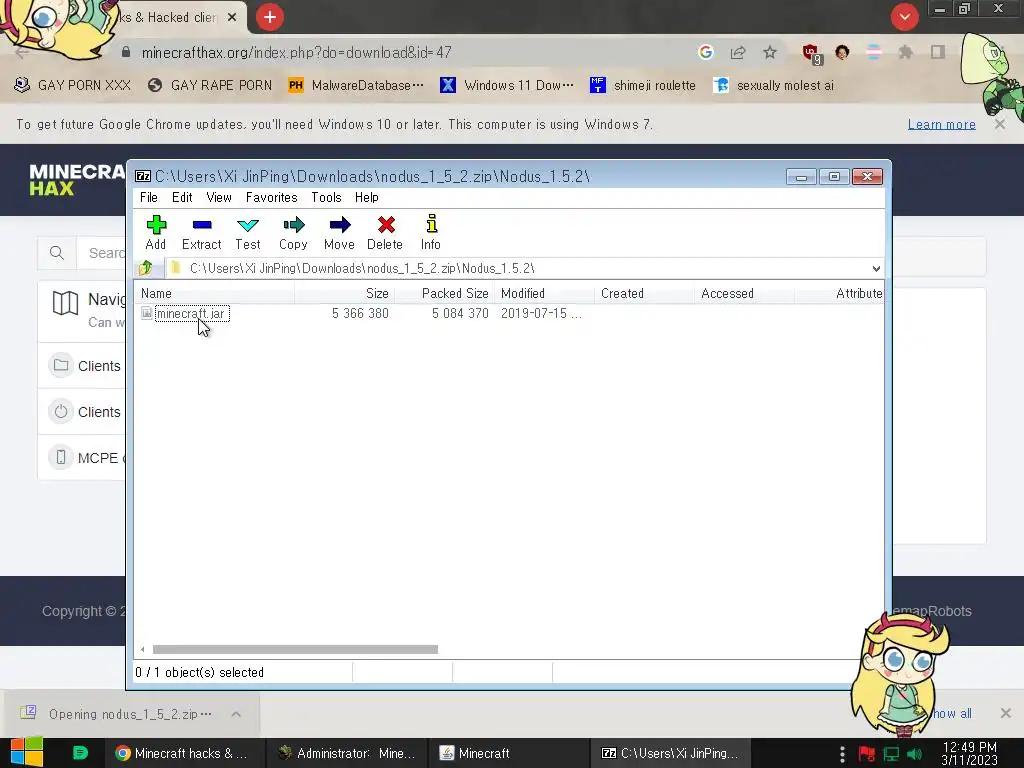Click the red flag Action Center tray icon
1024x768 pixels.
[867, 754]
